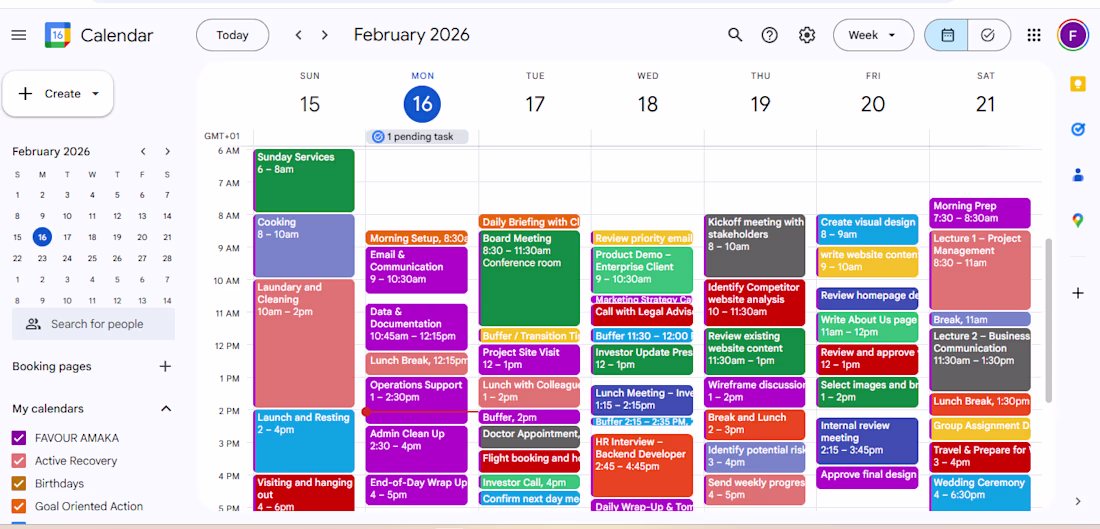Open Internal review meeting event

[868, 441]
